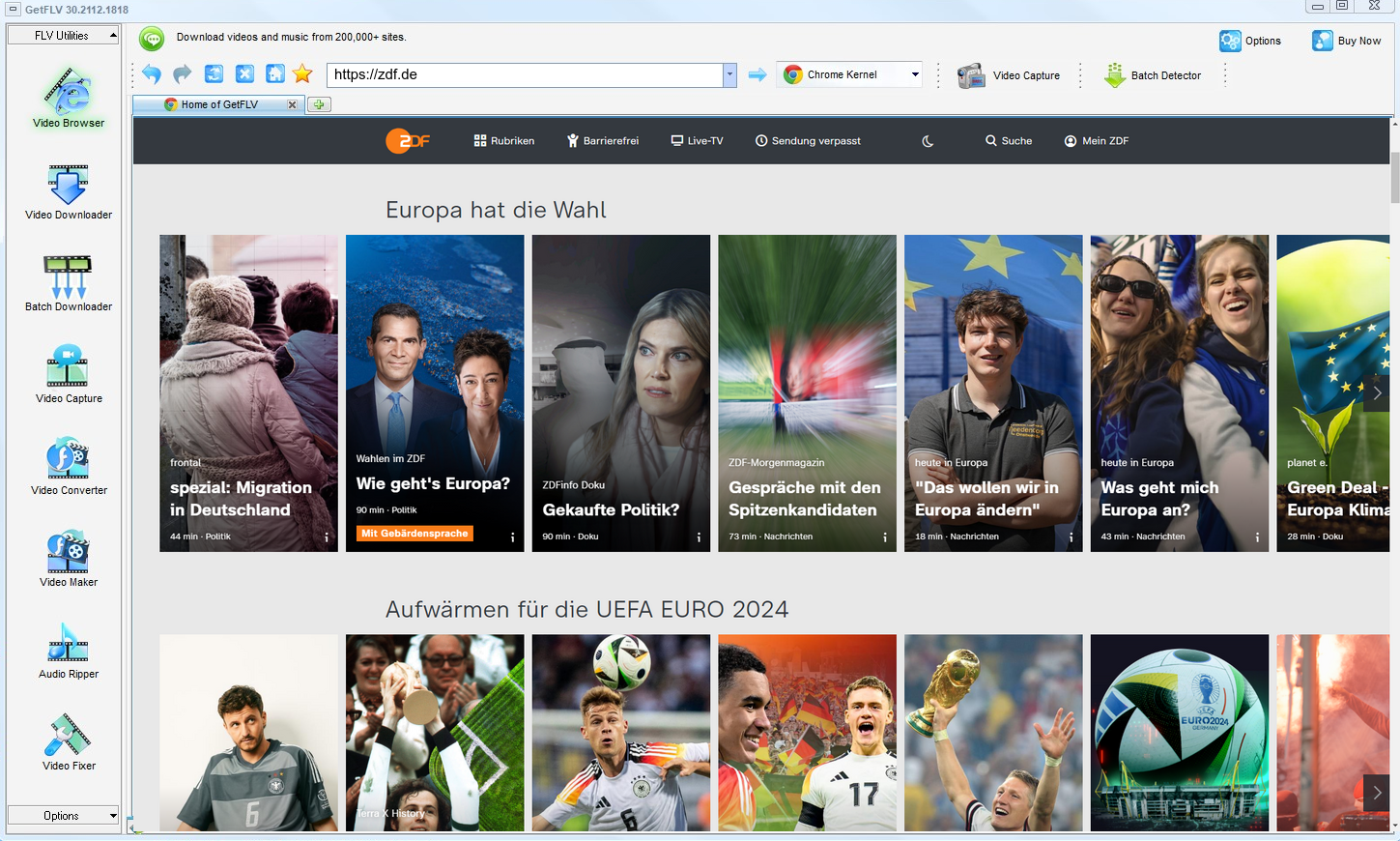The width and height of the screenshot is (1400, 841).
Task: Bookmark page with the star icon
Action: pyautogui.click(x=302, y=74)
